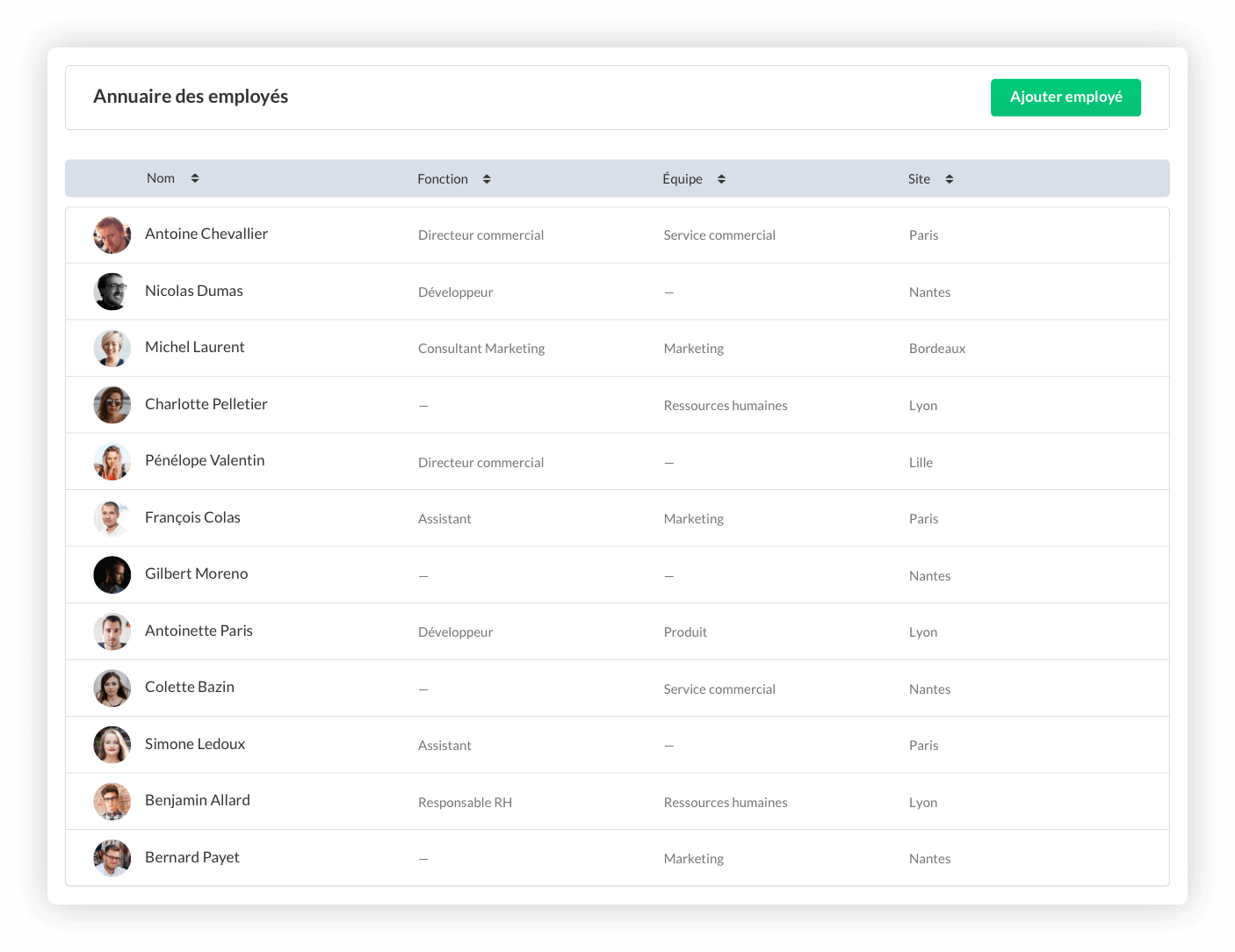Click Bernard Payet's Nantes site cell

pyautogui.click(x=930, y=859)
